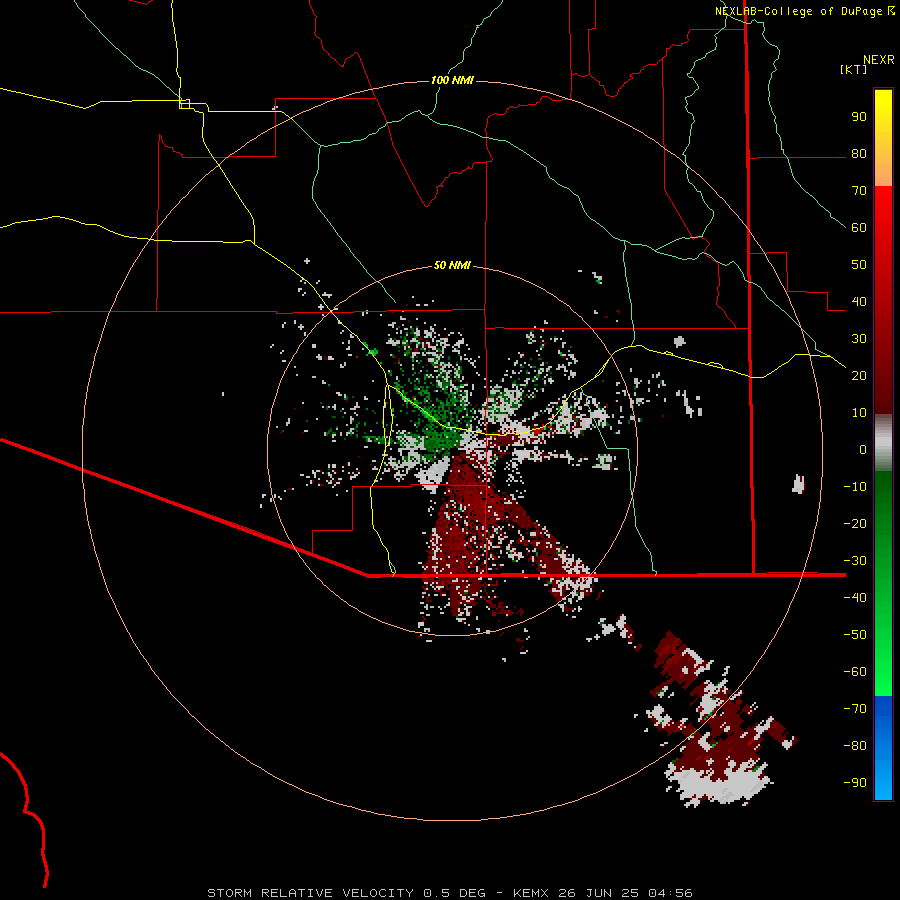The height and width of the screenshot is (900, 900).
Task: Click the -70 value on the velocity scale
Action: point(855,709)
